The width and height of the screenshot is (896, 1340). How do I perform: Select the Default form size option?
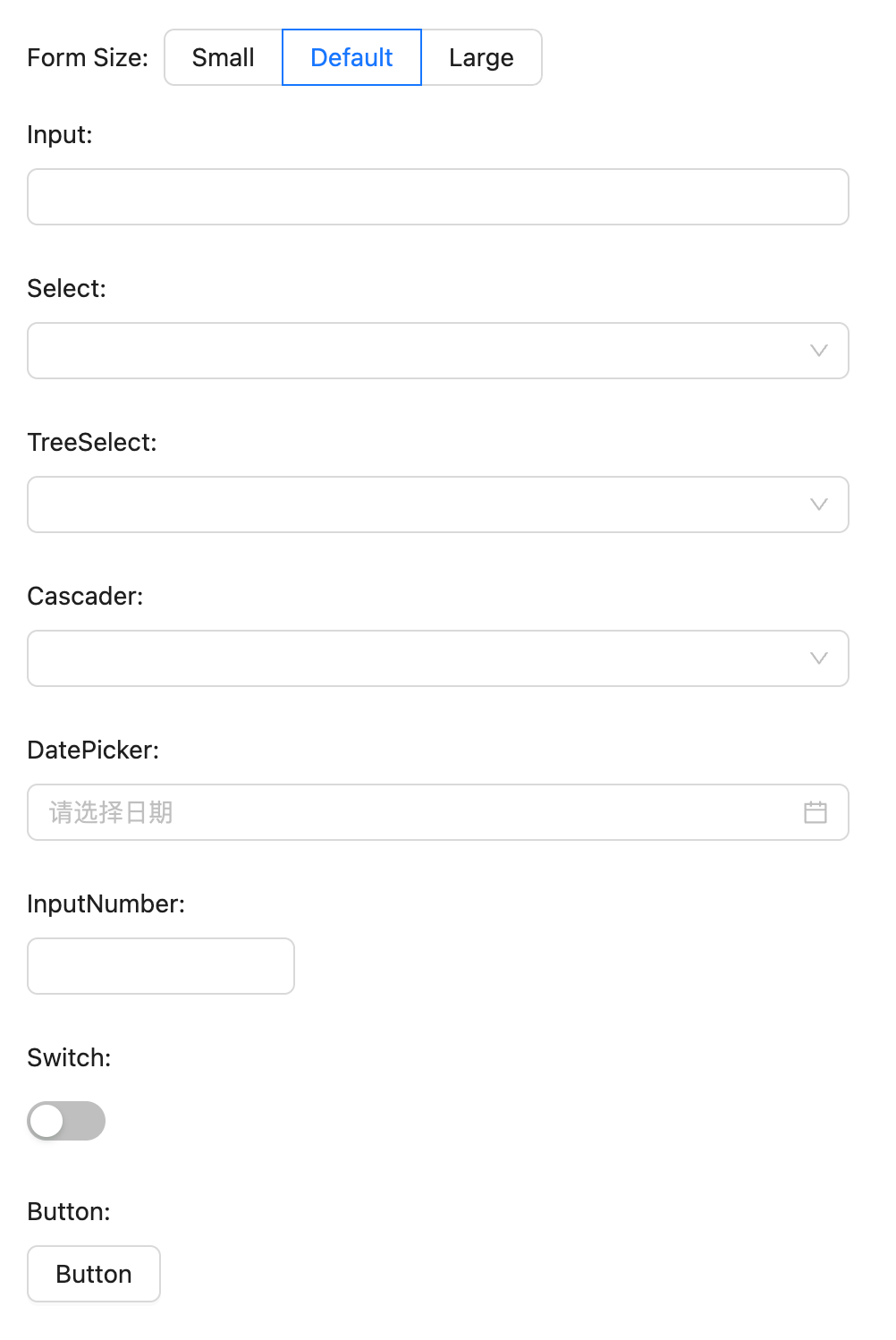pos(351,57)
